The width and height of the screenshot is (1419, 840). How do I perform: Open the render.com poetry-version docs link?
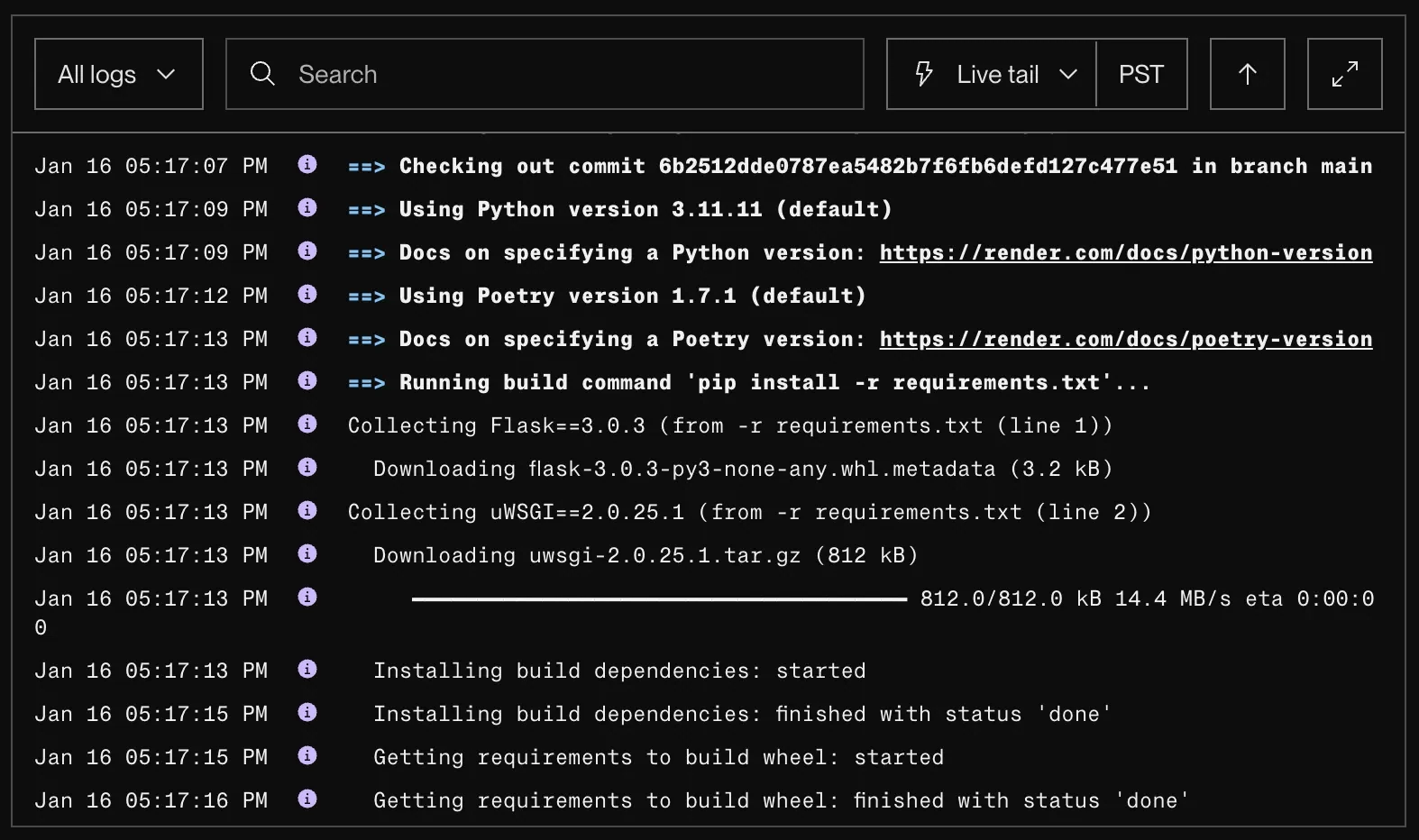(1126, 340)
